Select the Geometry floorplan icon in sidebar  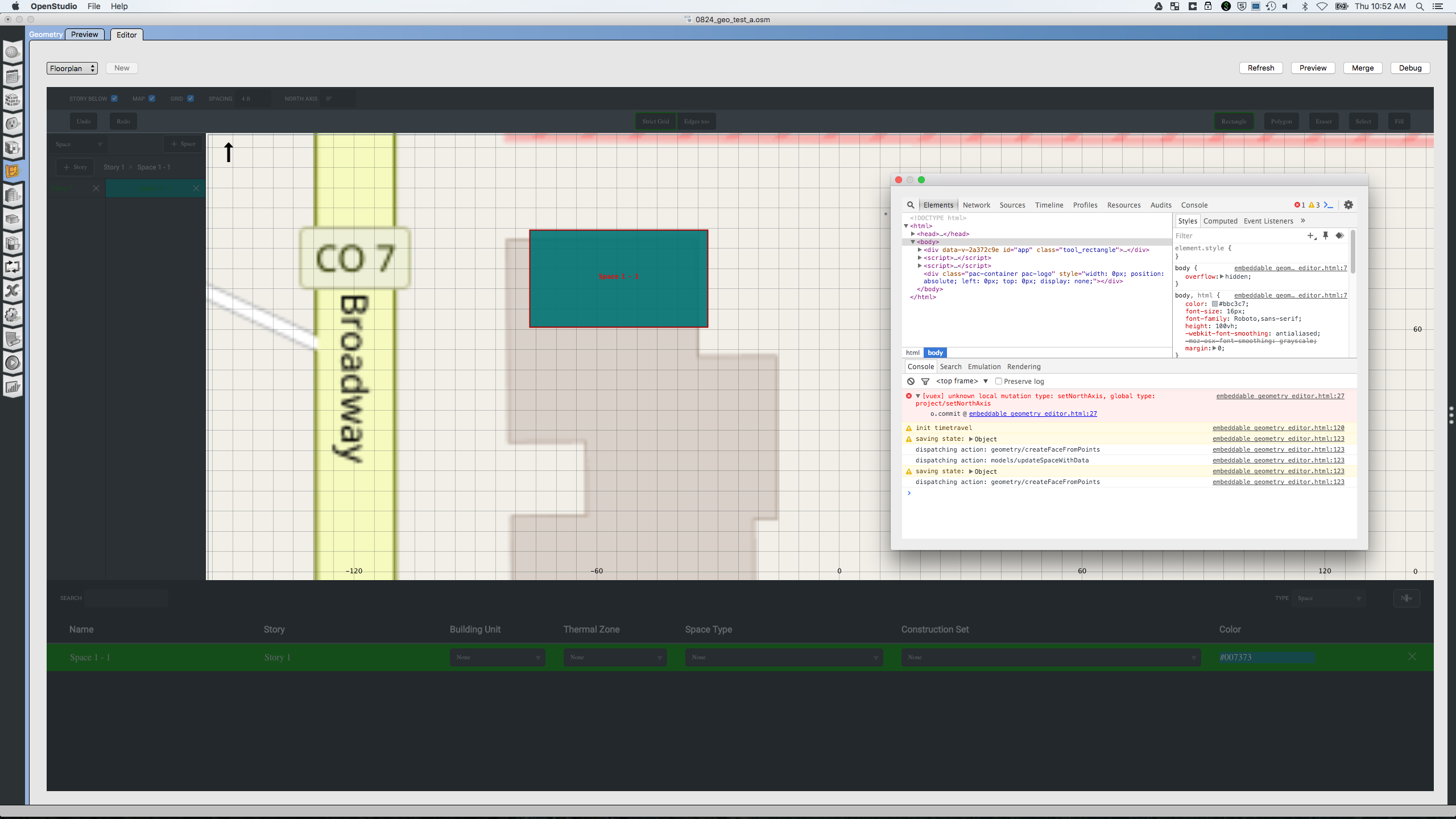(x=13, y=171)
